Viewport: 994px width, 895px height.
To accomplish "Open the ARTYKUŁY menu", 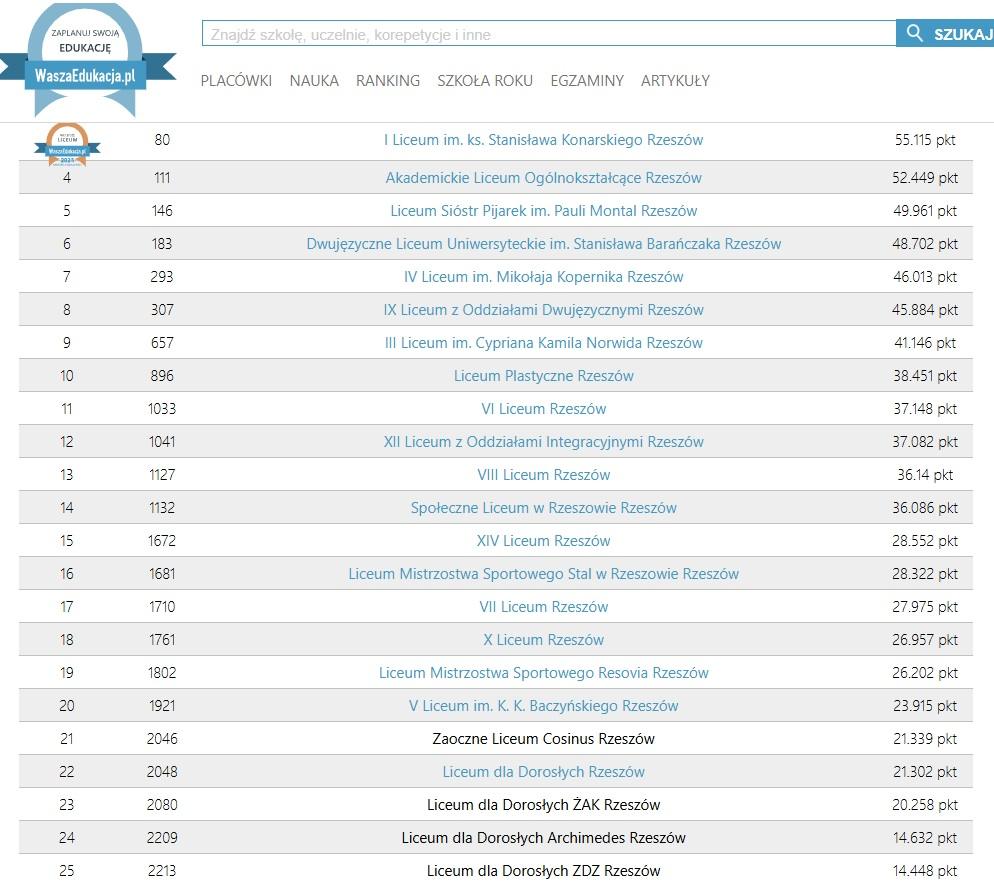I will point(675,81).
